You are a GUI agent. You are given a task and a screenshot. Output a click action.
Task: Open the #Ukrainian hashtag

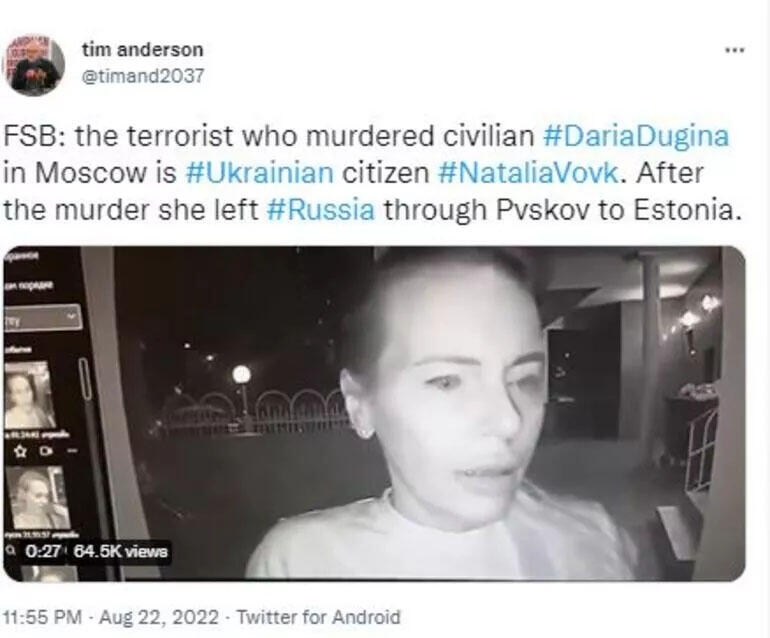pos(259,173)
